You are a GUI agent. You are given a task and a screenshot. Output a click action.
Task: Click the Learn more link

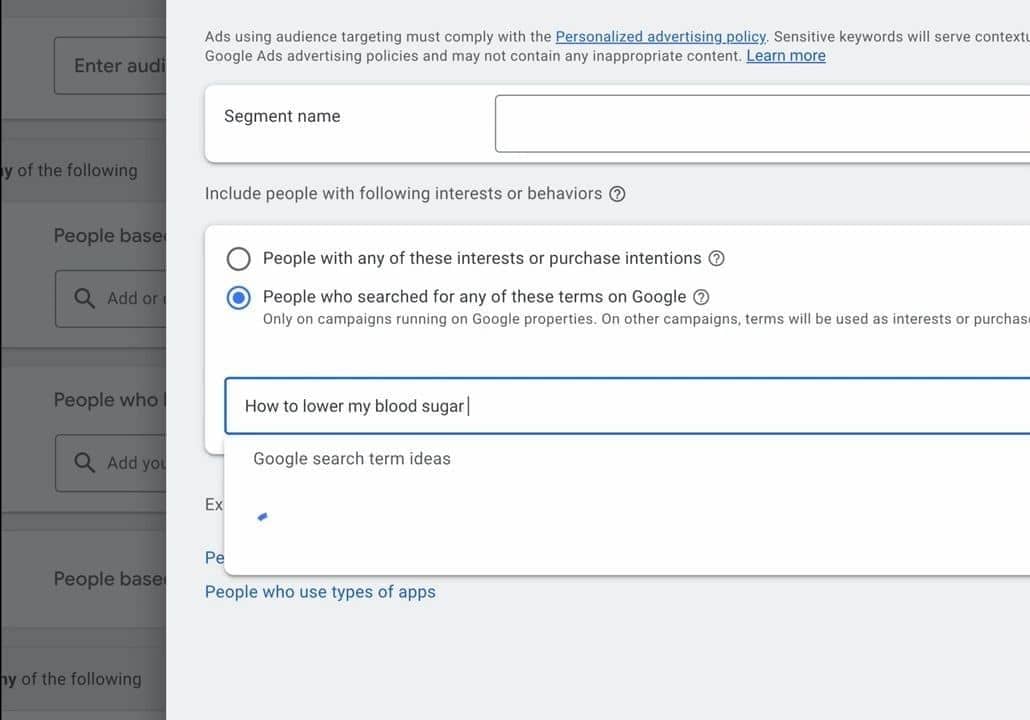click(x=785, y=56)
